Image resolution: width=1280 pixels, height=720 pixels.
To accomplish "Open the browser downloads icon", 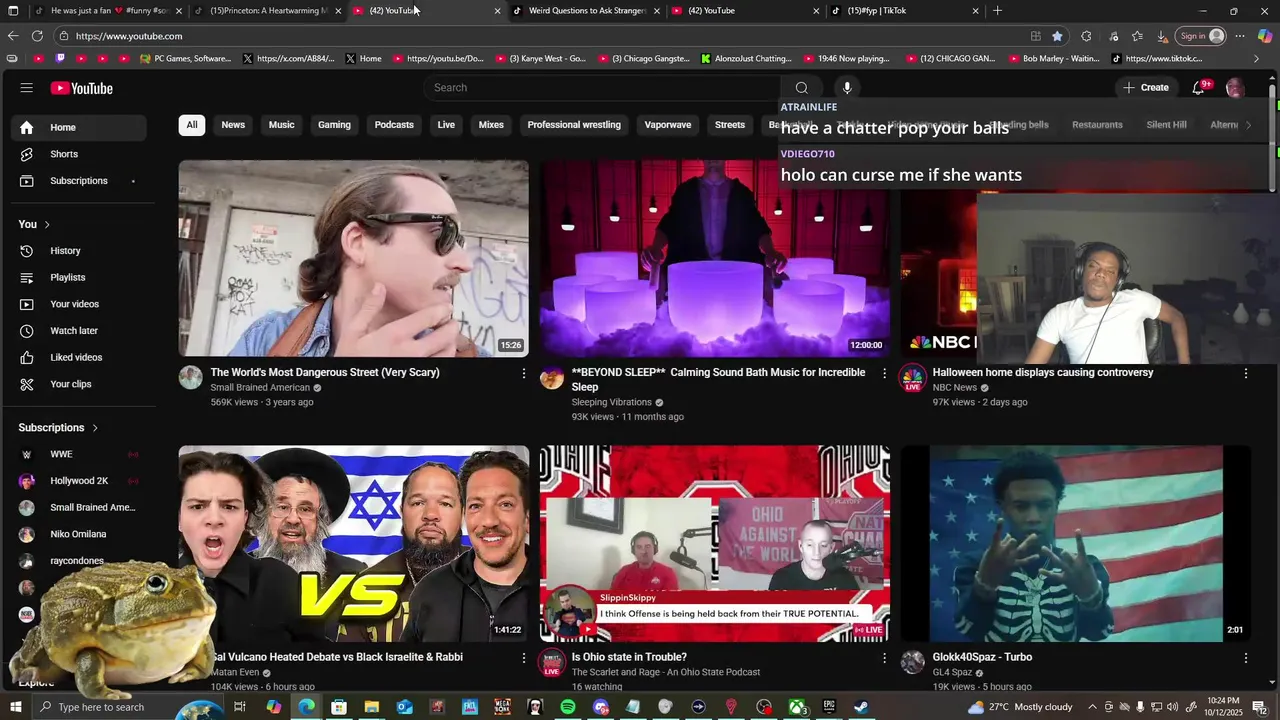I will click(x=1162, y=36).
